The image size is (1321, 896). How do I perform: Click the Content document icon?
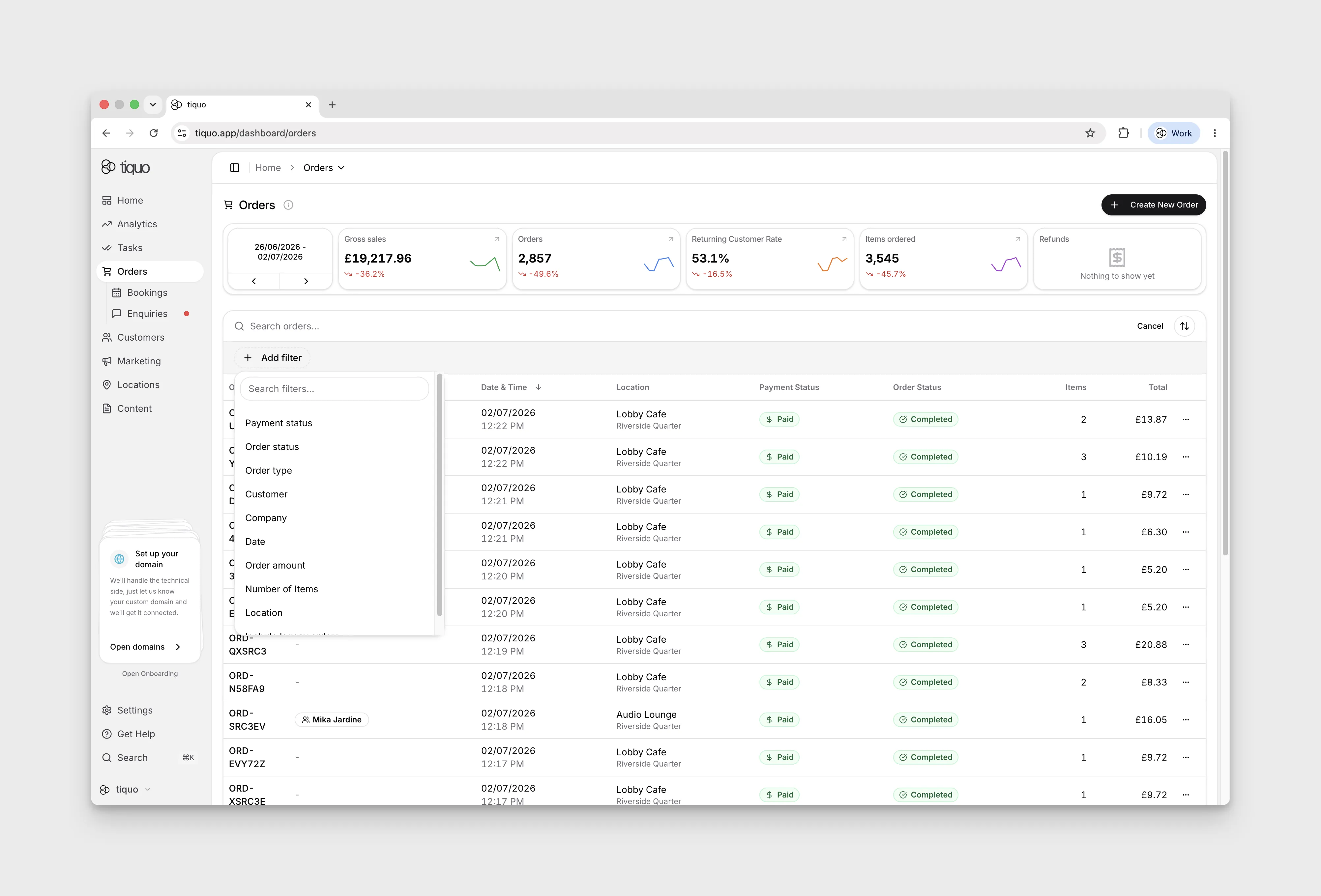(x=106, y=408)
